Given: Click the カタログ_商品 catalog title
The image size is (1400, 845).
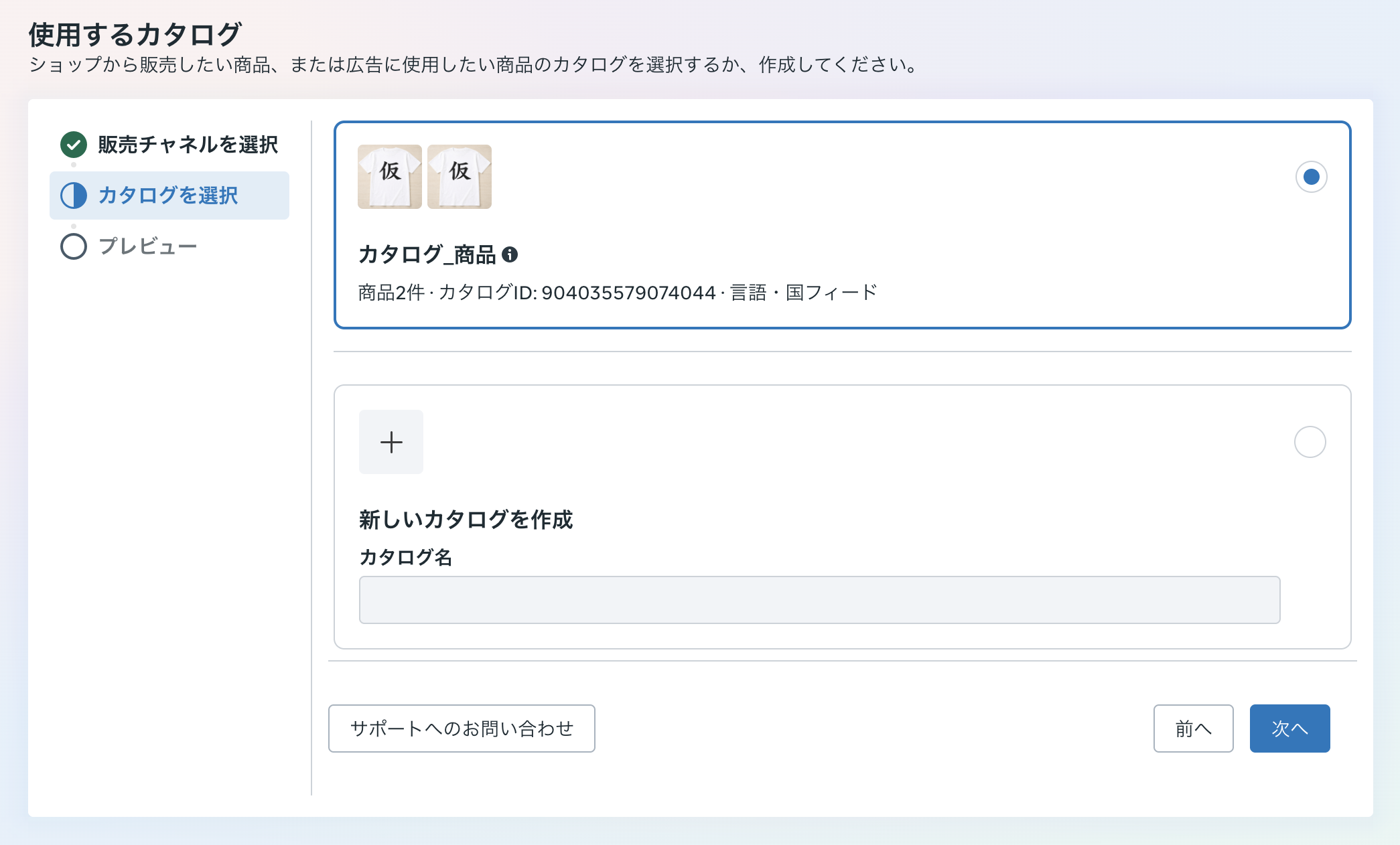Looking at the screenshot, I should (427, 254).
